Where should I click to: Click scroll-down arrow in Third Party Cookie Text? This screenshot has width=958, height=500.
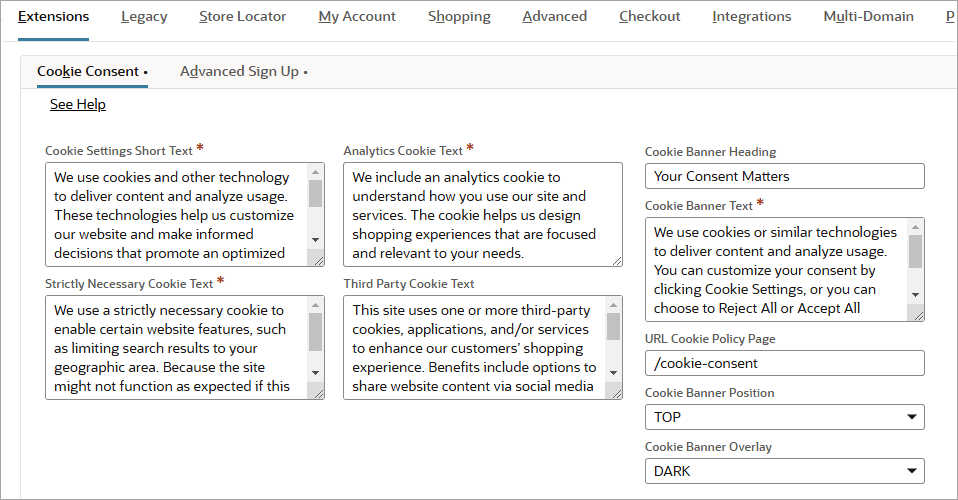tap(613, 372)
